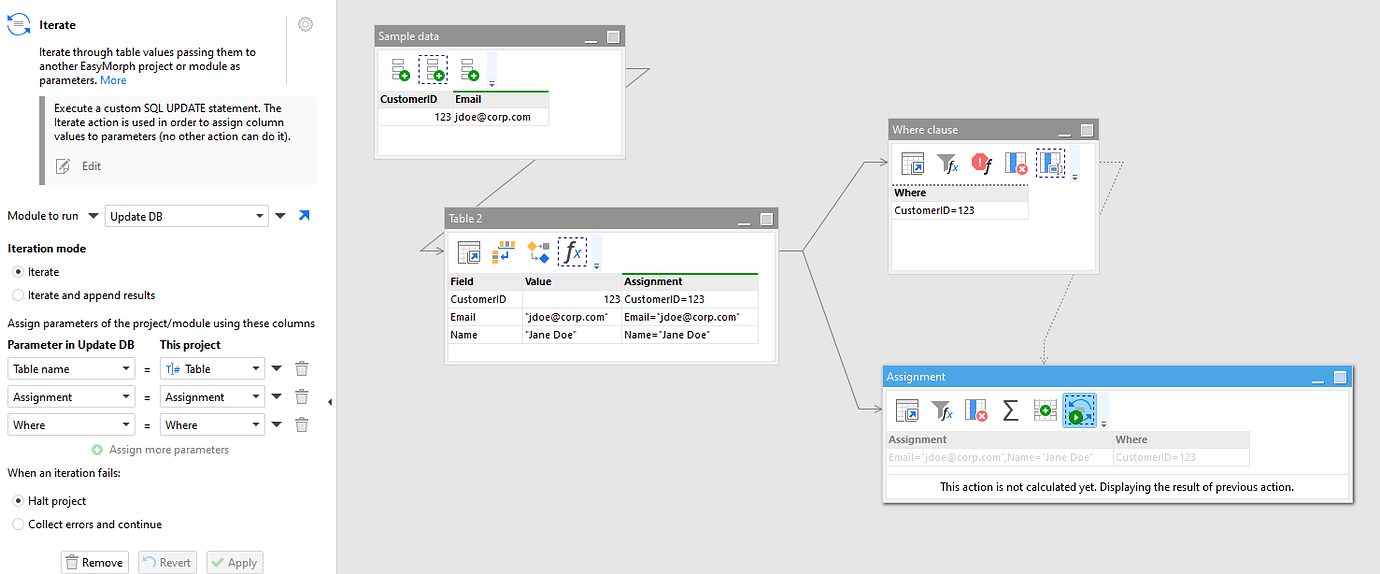Click the jdoe@corp.com cell in Sample data
Viewport: 1380px width, 574px height.
[x=500, y=117]
